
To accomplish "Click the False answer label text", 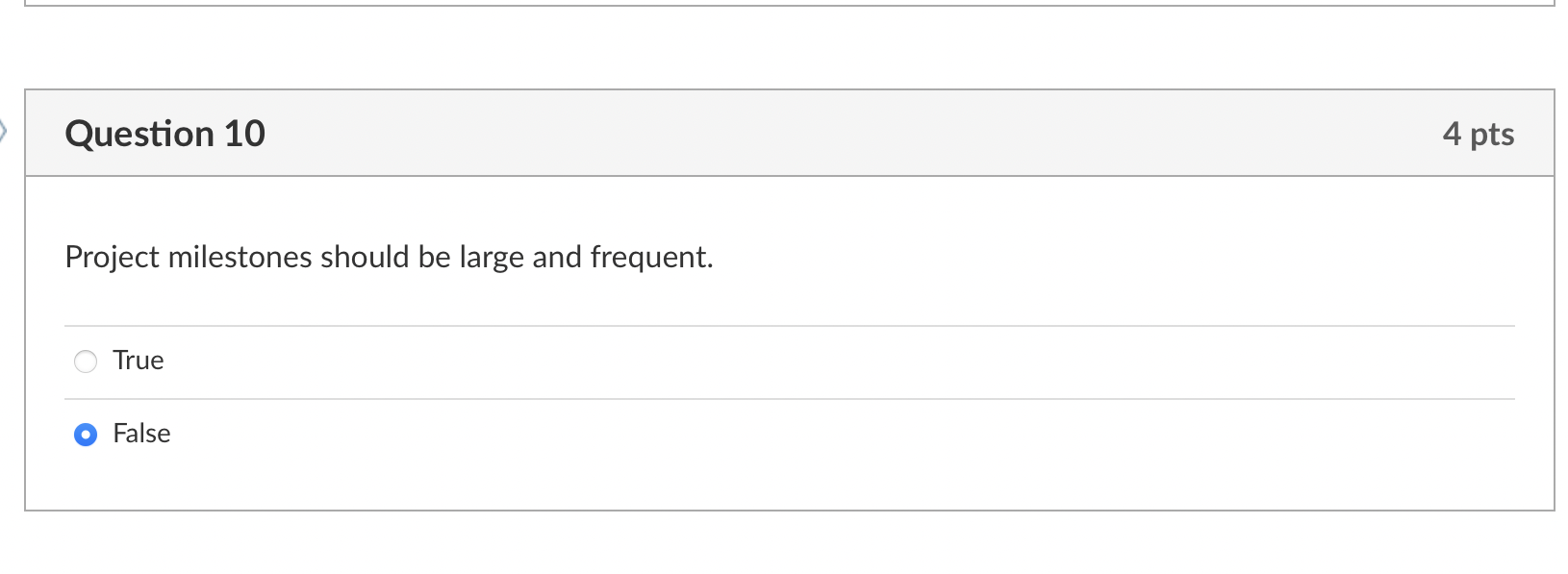I will pyautogui.click(x=140, y=434).
